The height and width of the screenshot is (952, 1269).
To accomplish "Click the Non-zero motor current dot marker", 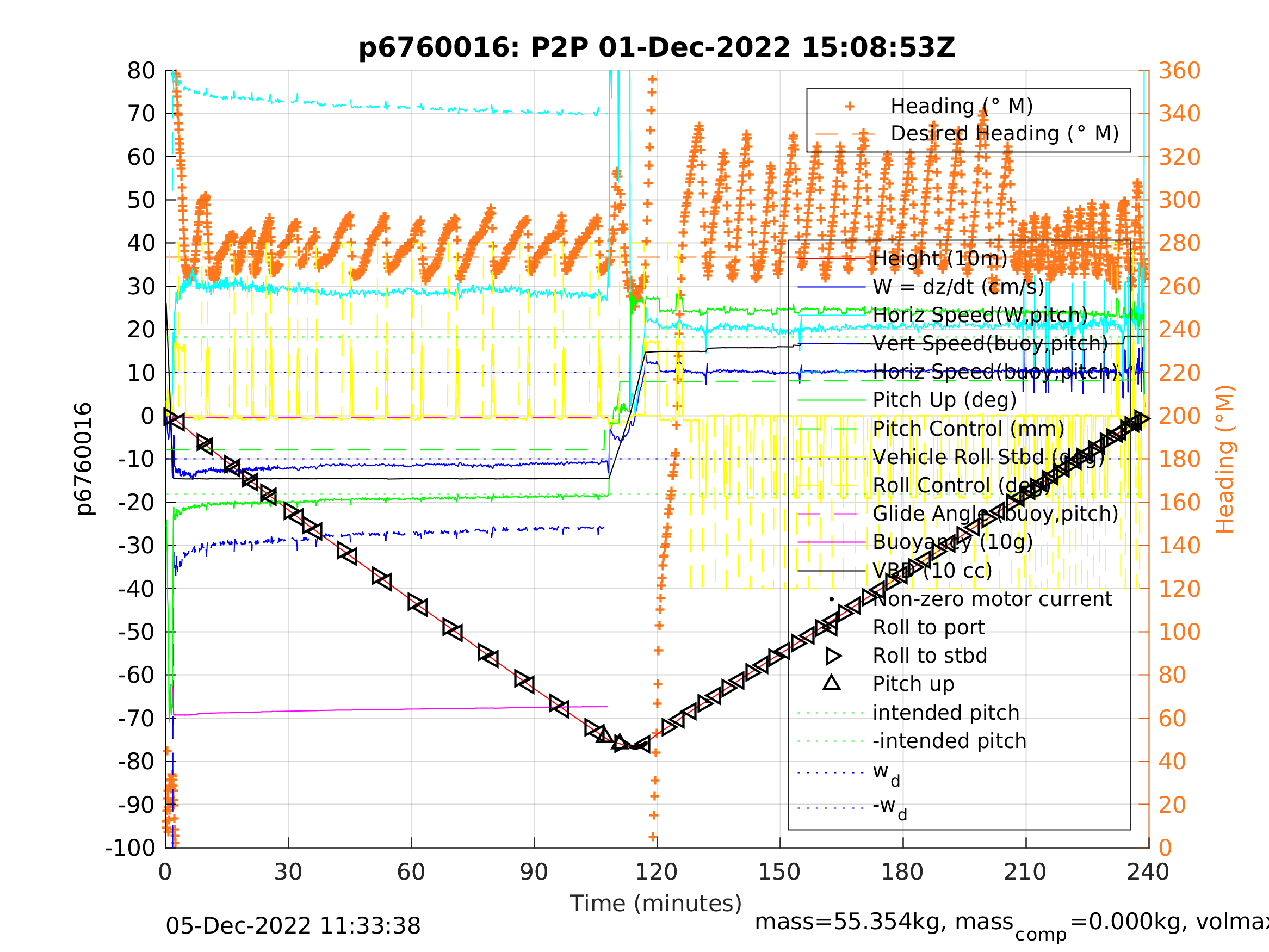I will coord(832,599).
